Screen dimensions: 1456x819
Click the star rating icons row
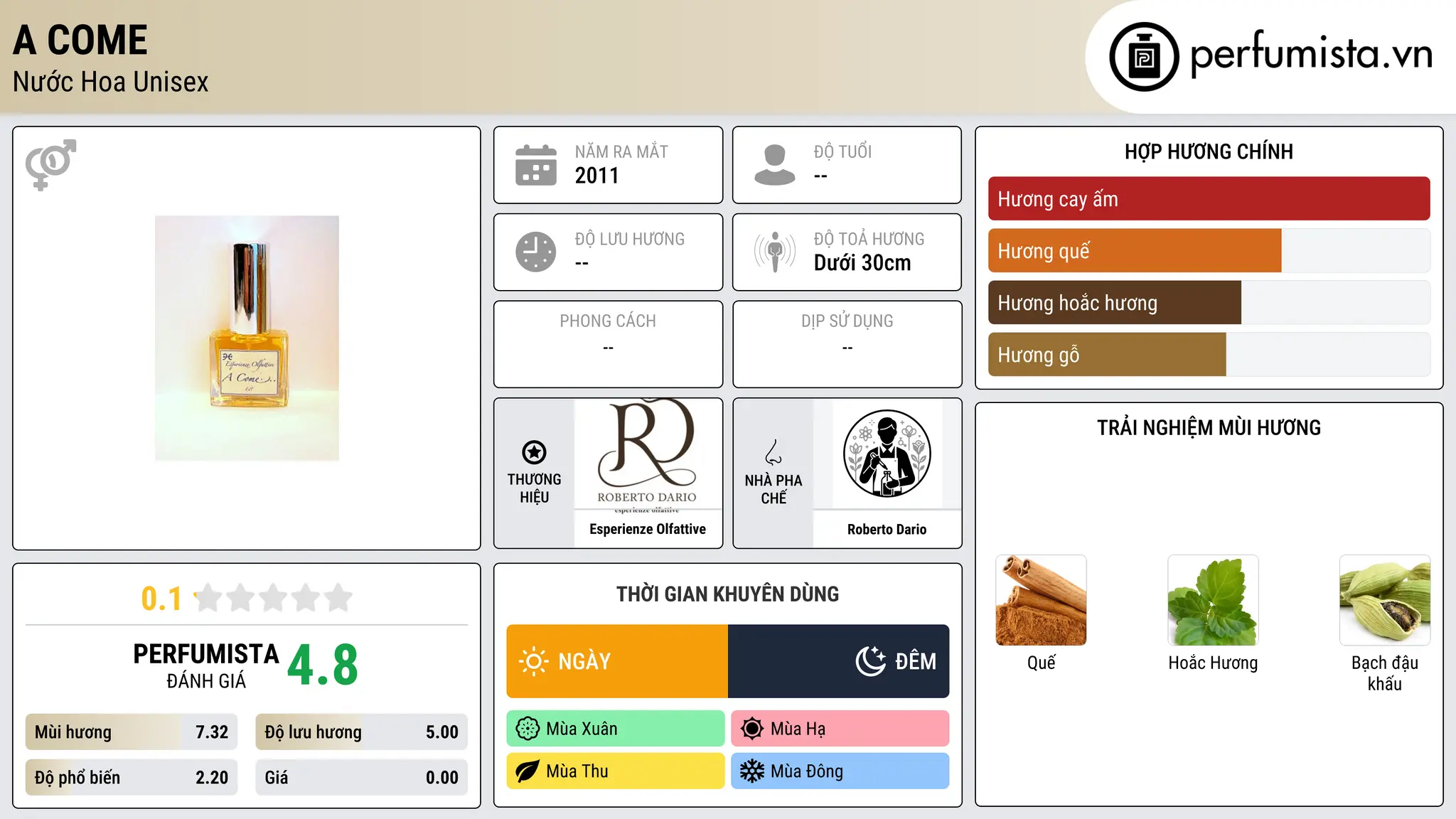[273, 598]
